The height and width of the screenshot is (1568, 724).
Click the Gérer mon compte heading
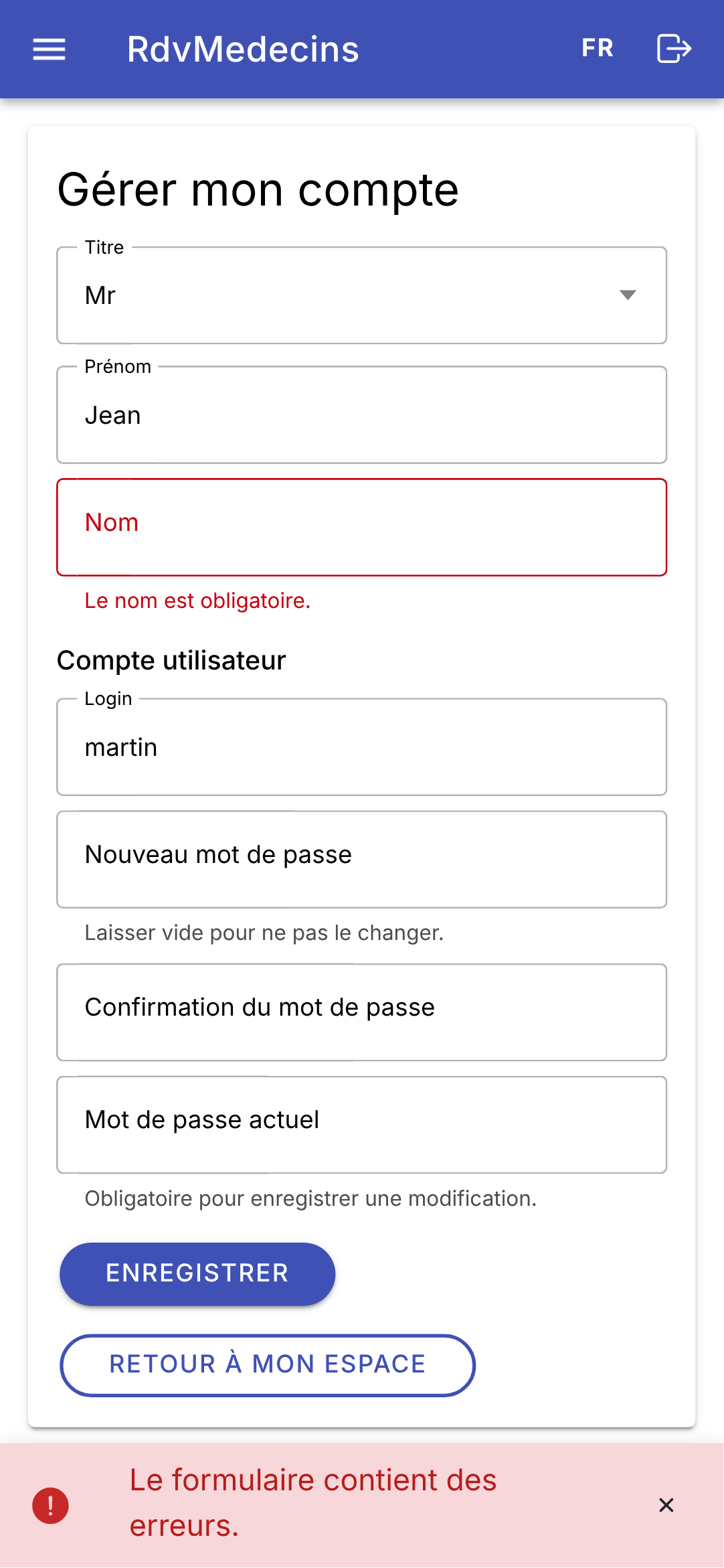click(258, 191)
